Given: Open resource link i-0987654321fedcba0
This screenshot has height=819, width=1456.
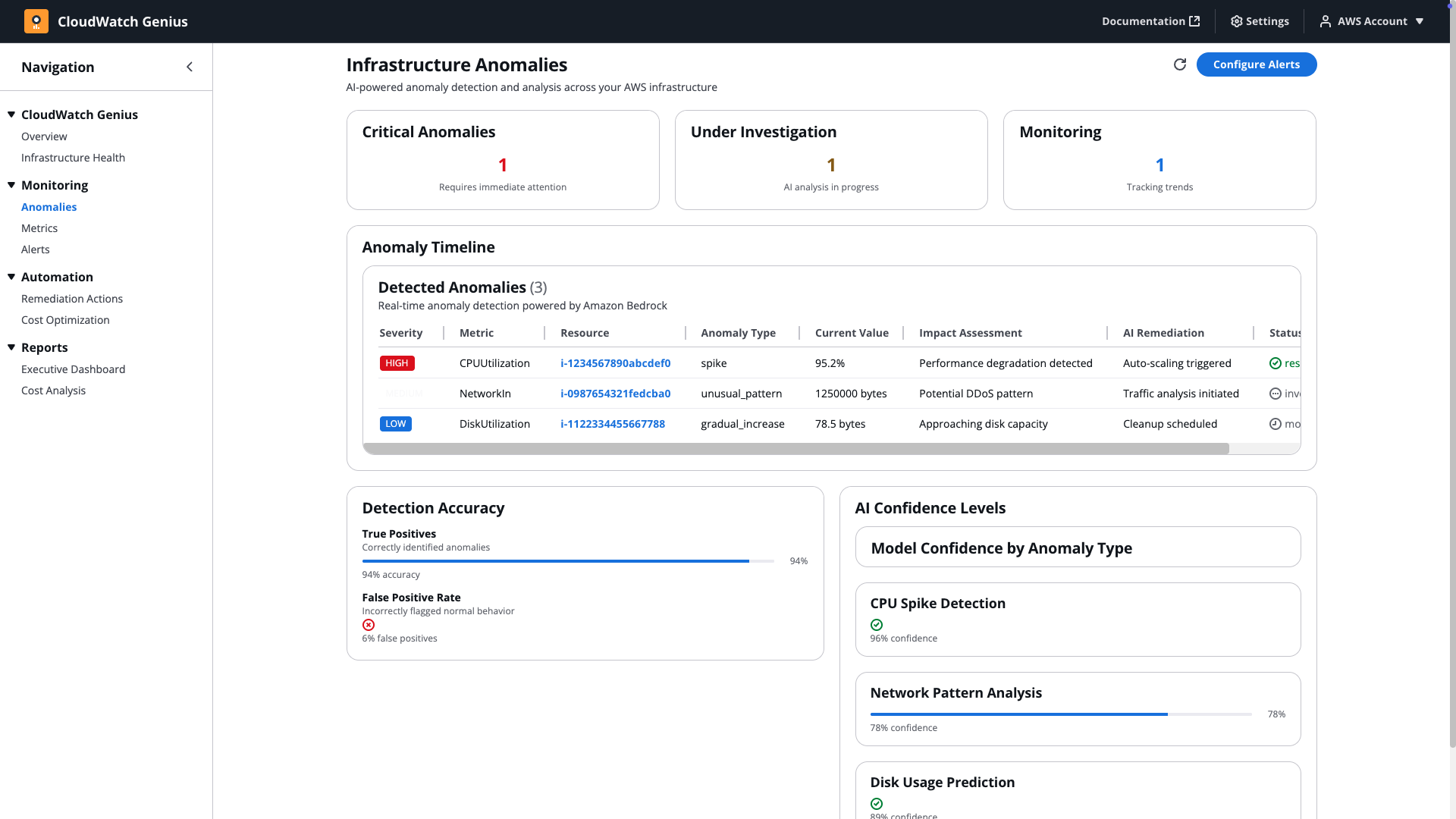Looking at the screenshot, I should coord(615,394).
